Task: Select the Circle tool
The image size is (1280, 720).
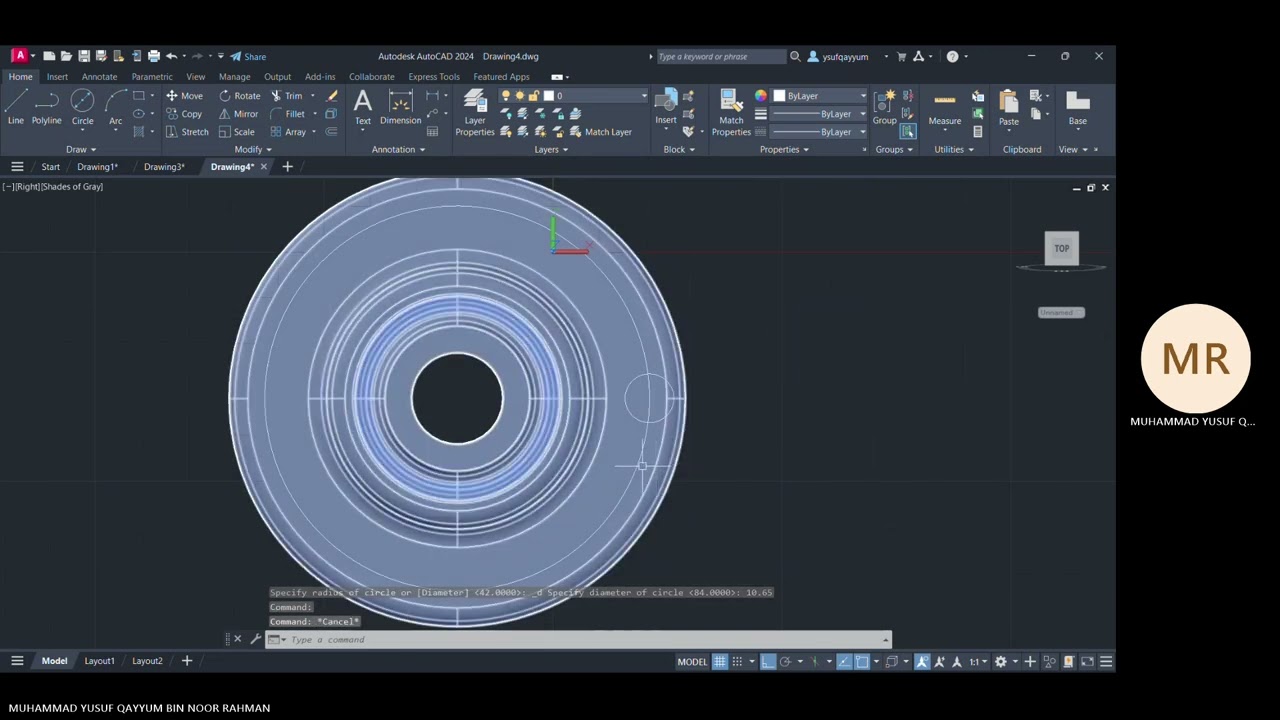Action: (82, 107)
